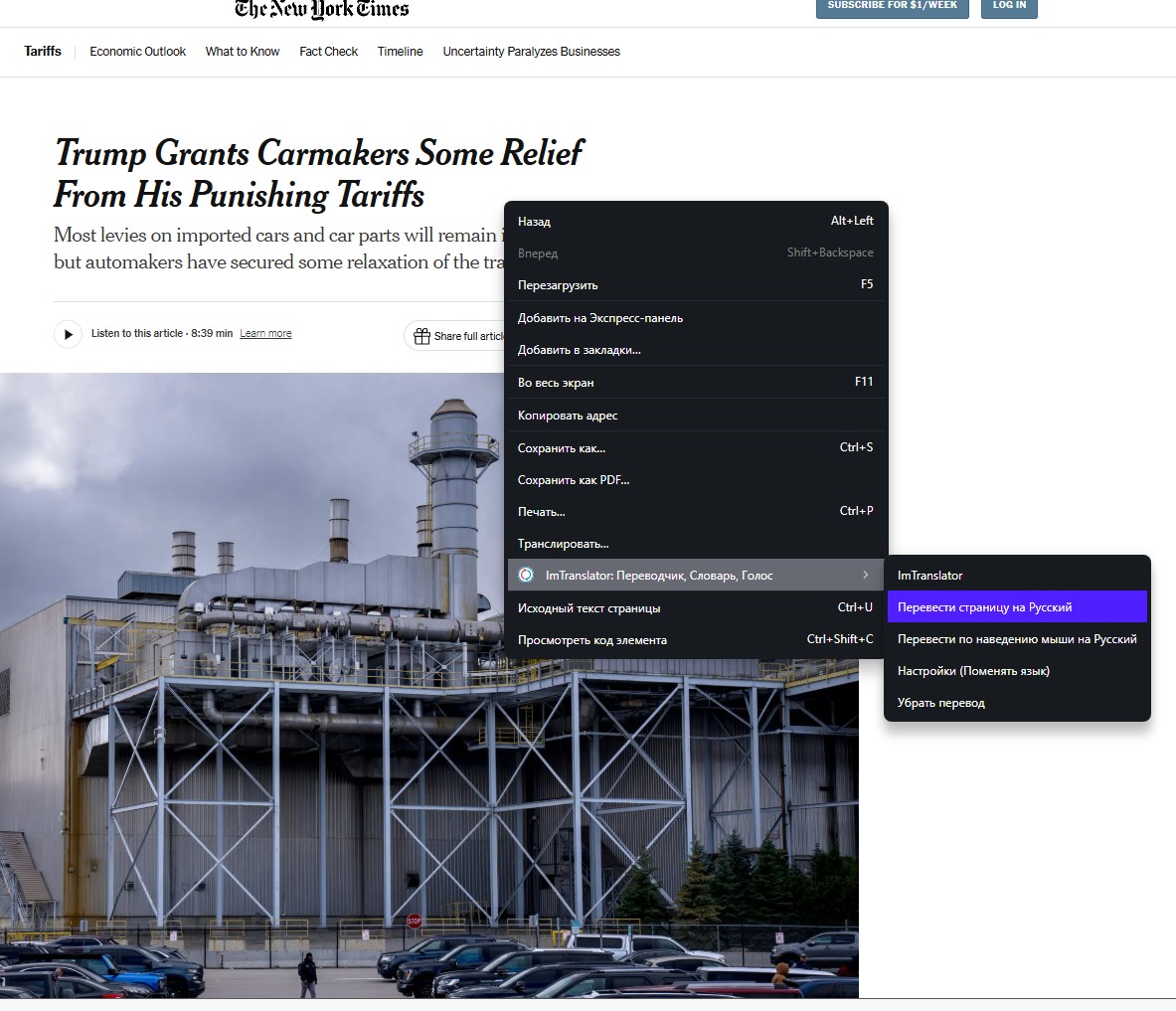Open Uncertainty Paralyzes Businesses tab
Viewport: 1176px width, 1011px height.
coord(531,51)
